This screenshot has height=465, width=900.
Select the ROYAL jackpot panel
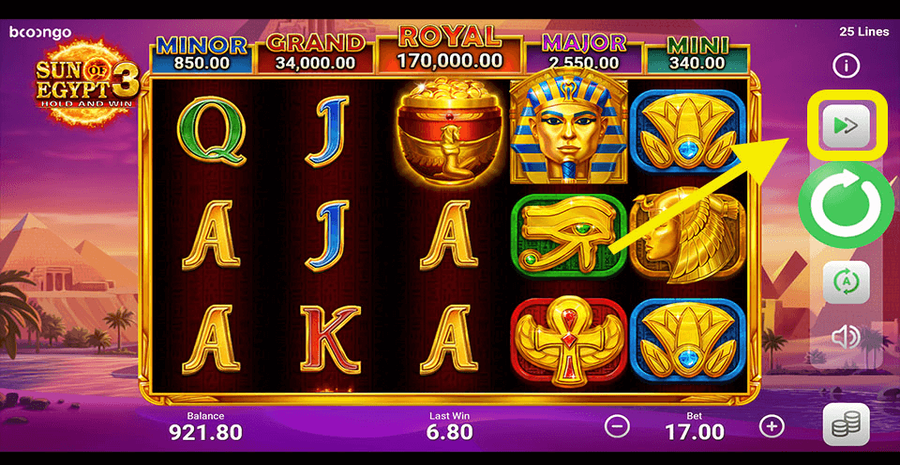tap(449, 49)
